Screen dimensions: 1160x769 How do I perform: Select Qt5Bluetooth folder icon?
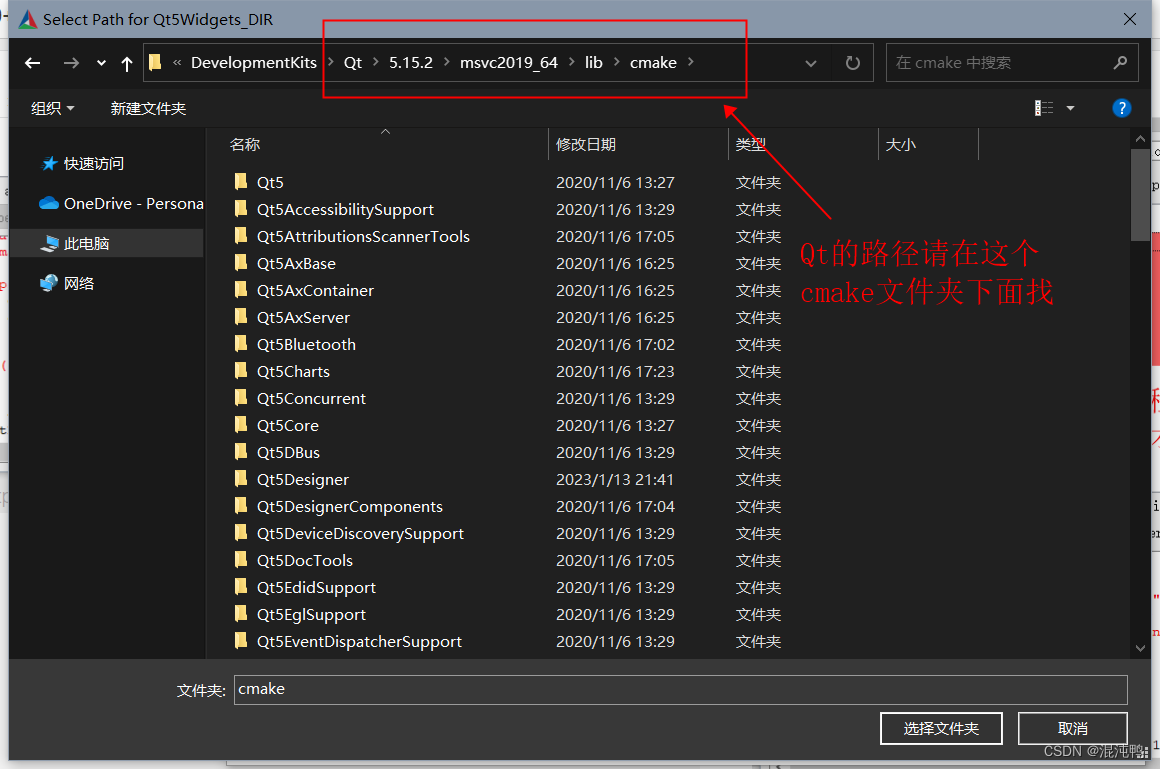tap(241, 343)
